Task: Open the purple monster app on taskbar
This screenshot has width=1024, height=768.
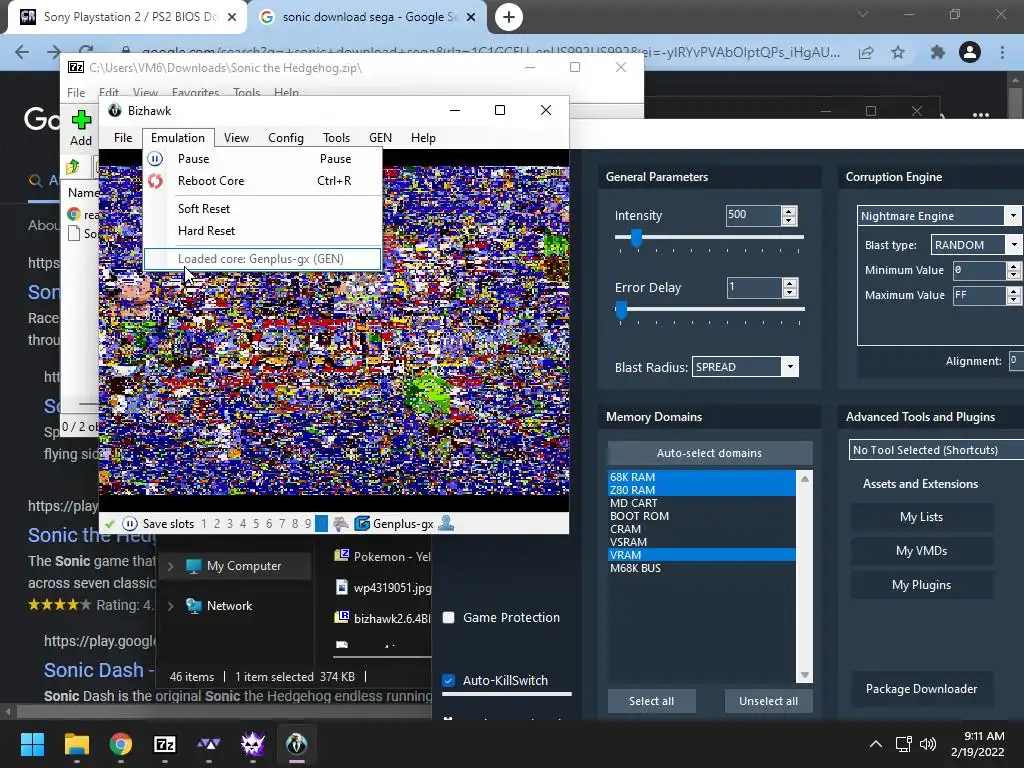Action: coord(253,744)
